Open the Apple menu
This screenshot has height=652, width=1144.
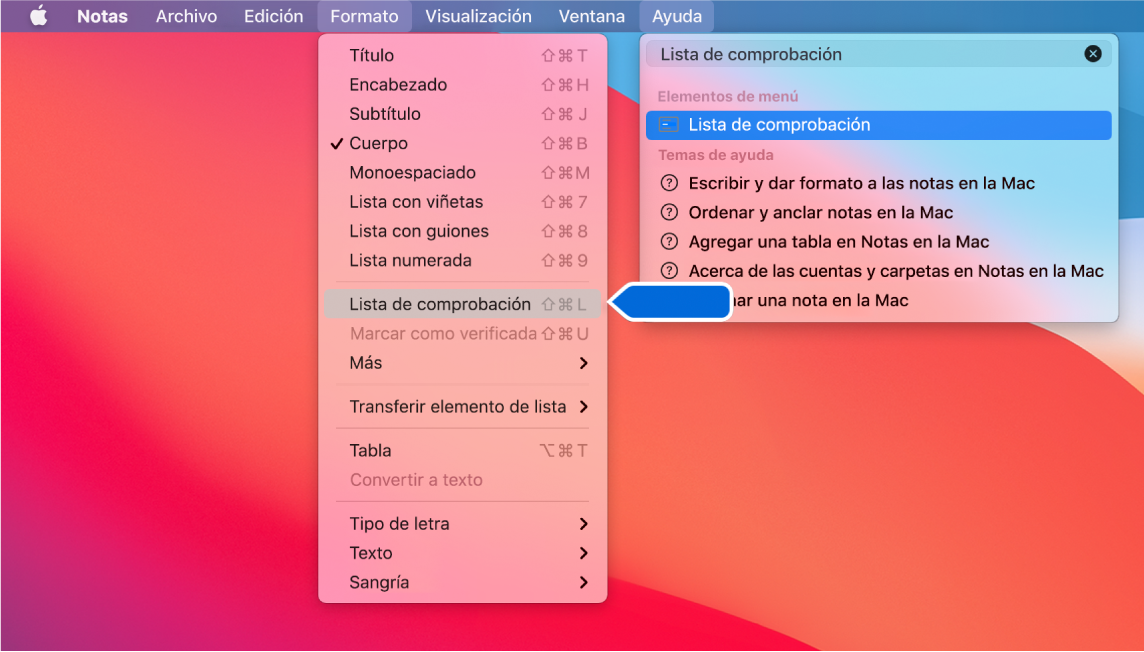tap(38, 16)
